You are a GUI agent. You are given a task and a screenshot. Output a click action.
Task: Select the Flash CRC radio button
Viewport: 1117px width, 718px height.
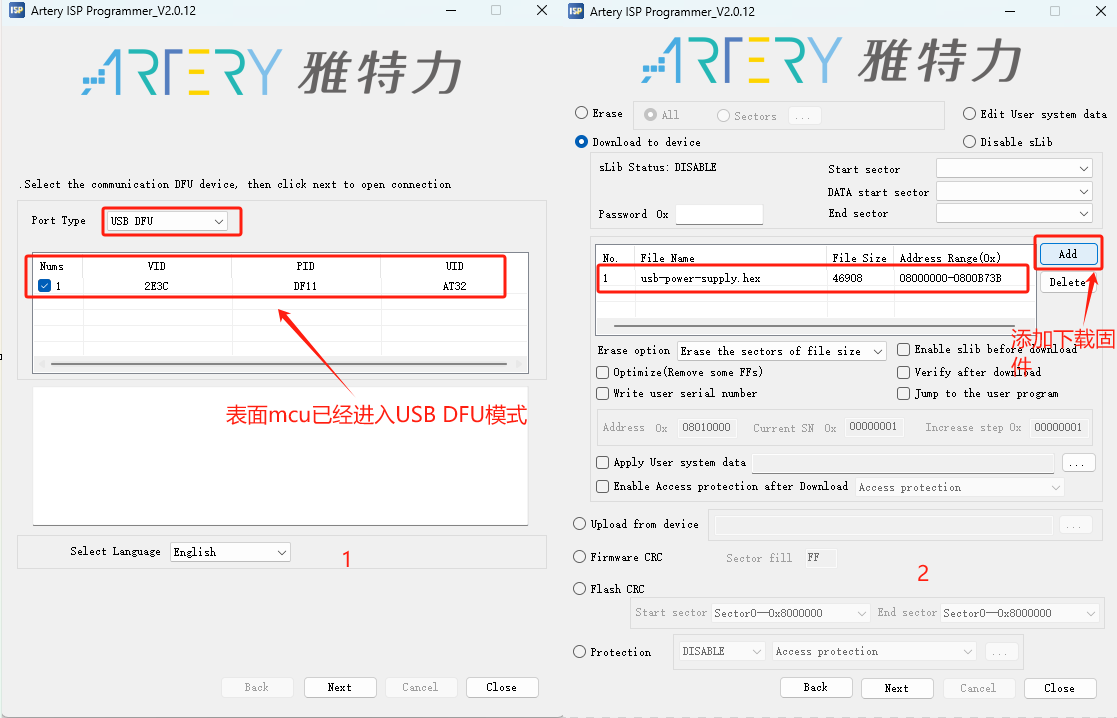pyautogui.click(x=580, y=588)
